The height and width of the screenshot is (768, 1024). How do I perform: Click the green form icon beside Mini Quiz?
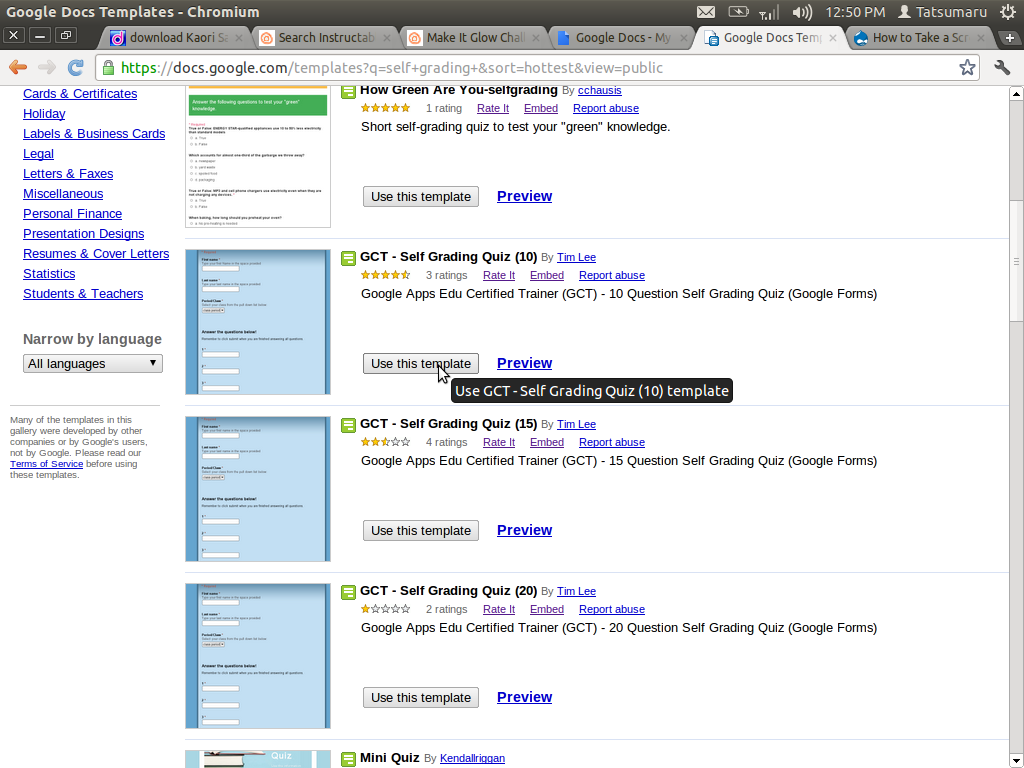(x=348, y=759)
